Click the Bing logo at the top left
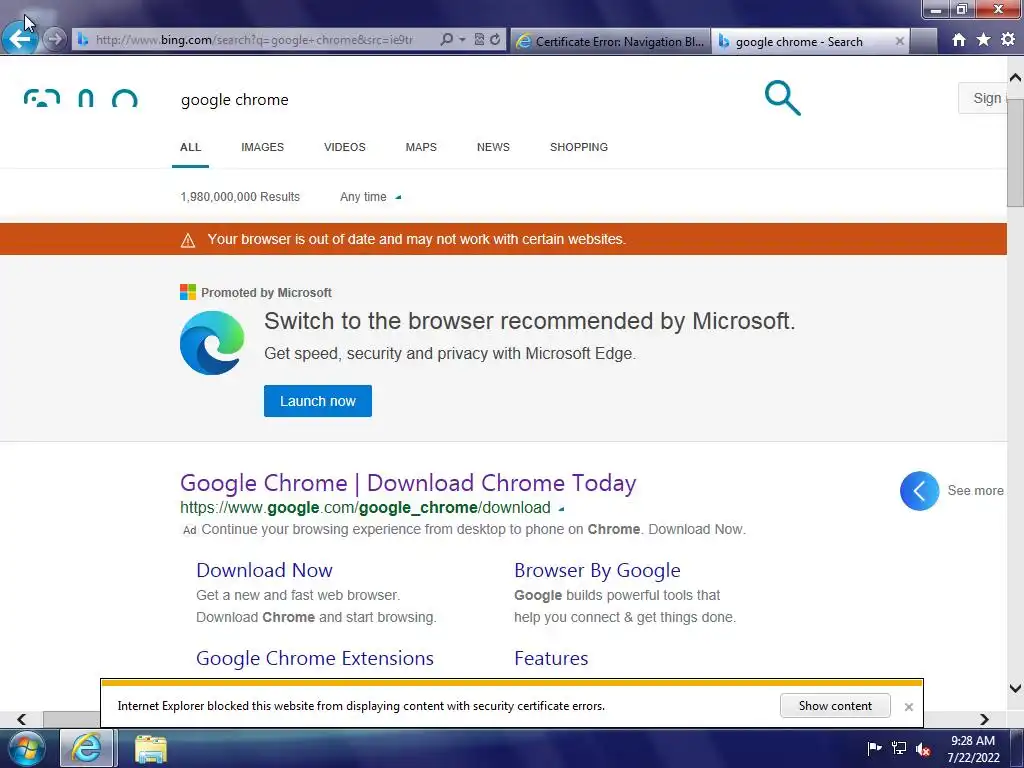This screenshot has width=1024, height=768. 80,98
